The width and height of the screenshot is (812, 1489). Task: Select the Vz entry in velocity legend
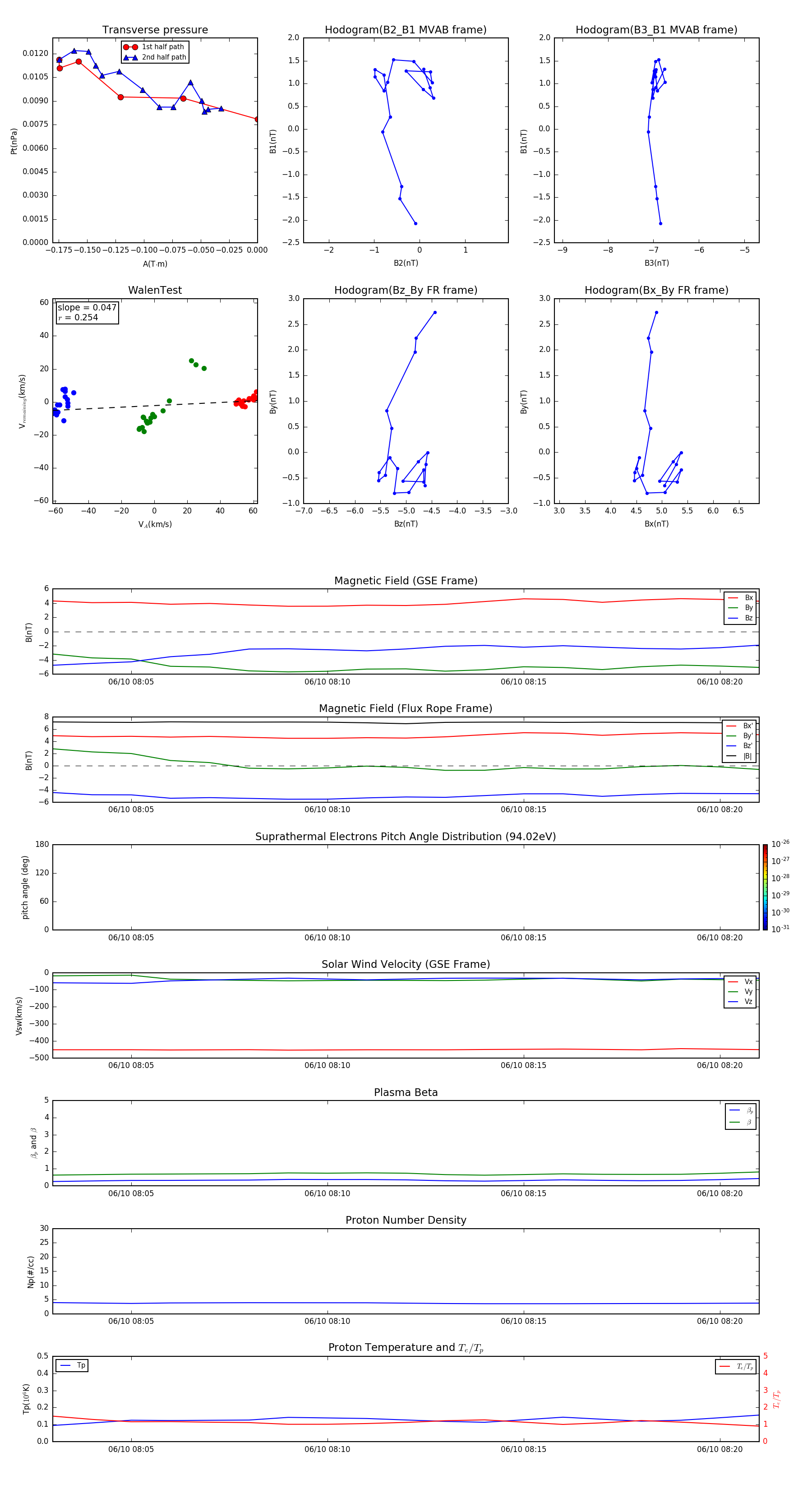(740, 1002)
